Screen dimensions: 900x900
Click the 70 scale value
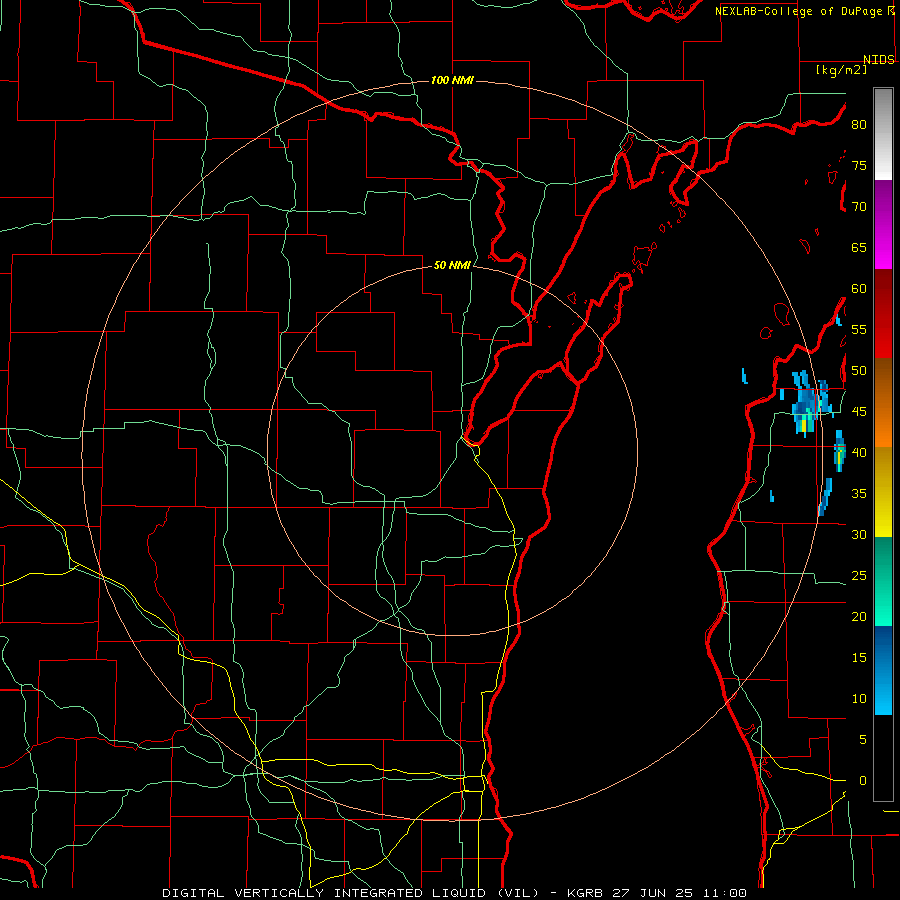pos(859,207)
